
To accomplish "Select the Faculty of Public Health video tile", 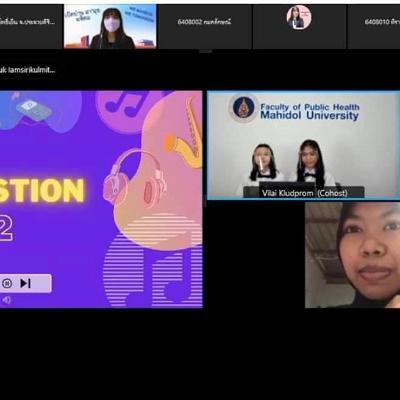I will [x=303, y=146].
